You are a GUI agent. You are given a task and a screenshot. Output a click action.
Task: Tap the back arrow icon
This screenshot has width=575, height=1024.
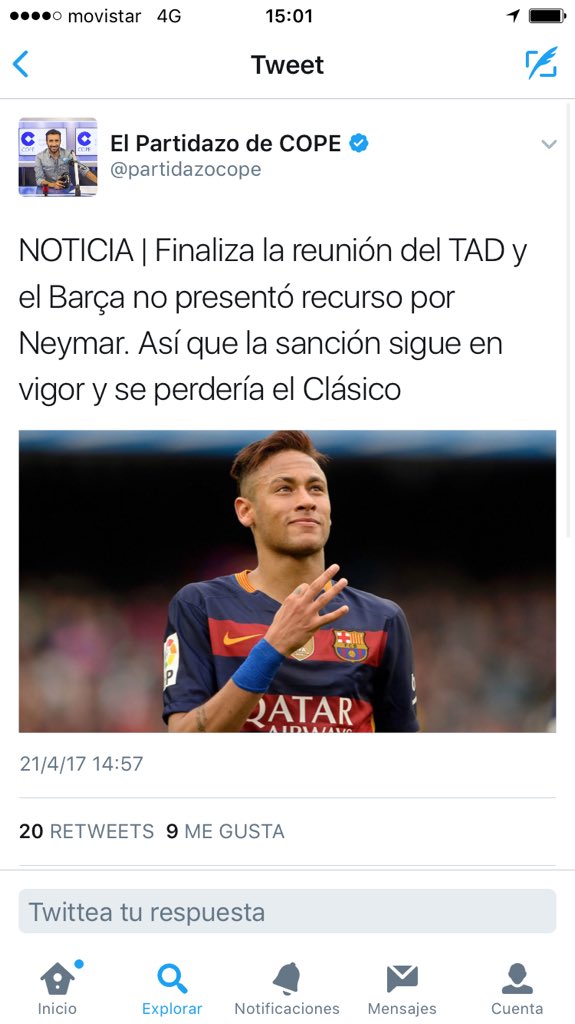pos(20,65)
